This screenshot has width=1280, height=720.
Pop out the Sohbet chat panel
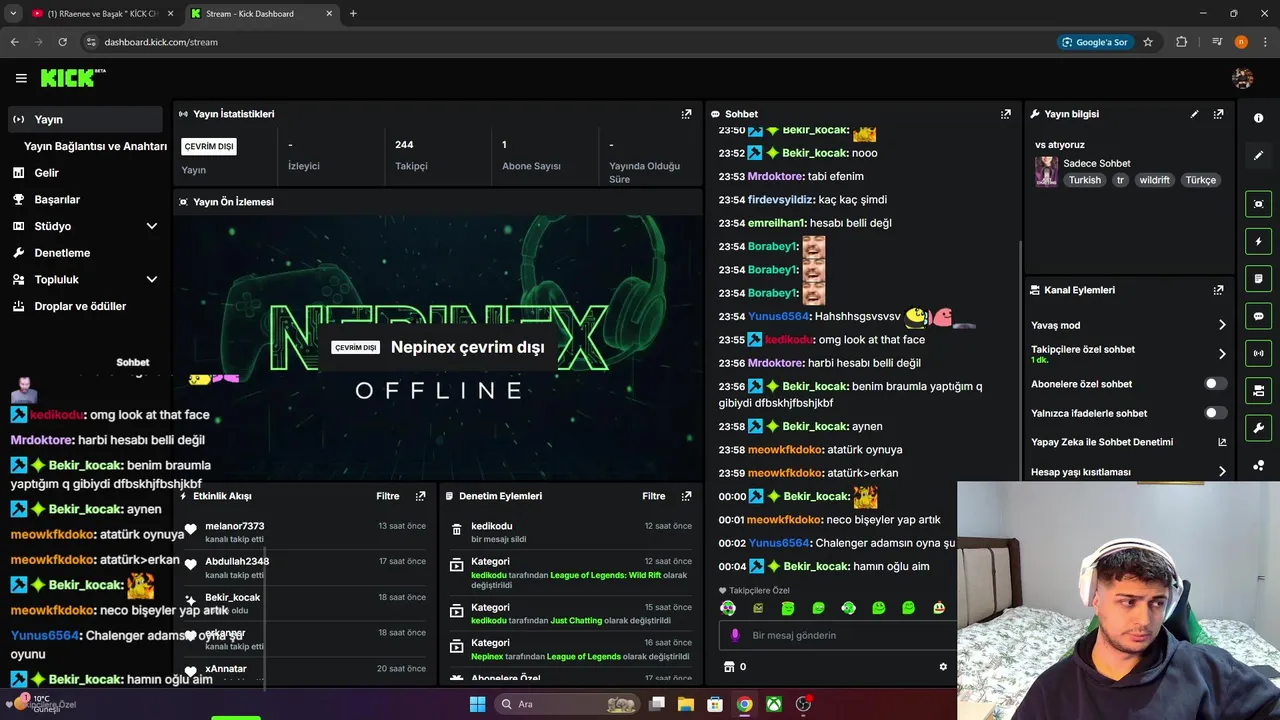1006,114
